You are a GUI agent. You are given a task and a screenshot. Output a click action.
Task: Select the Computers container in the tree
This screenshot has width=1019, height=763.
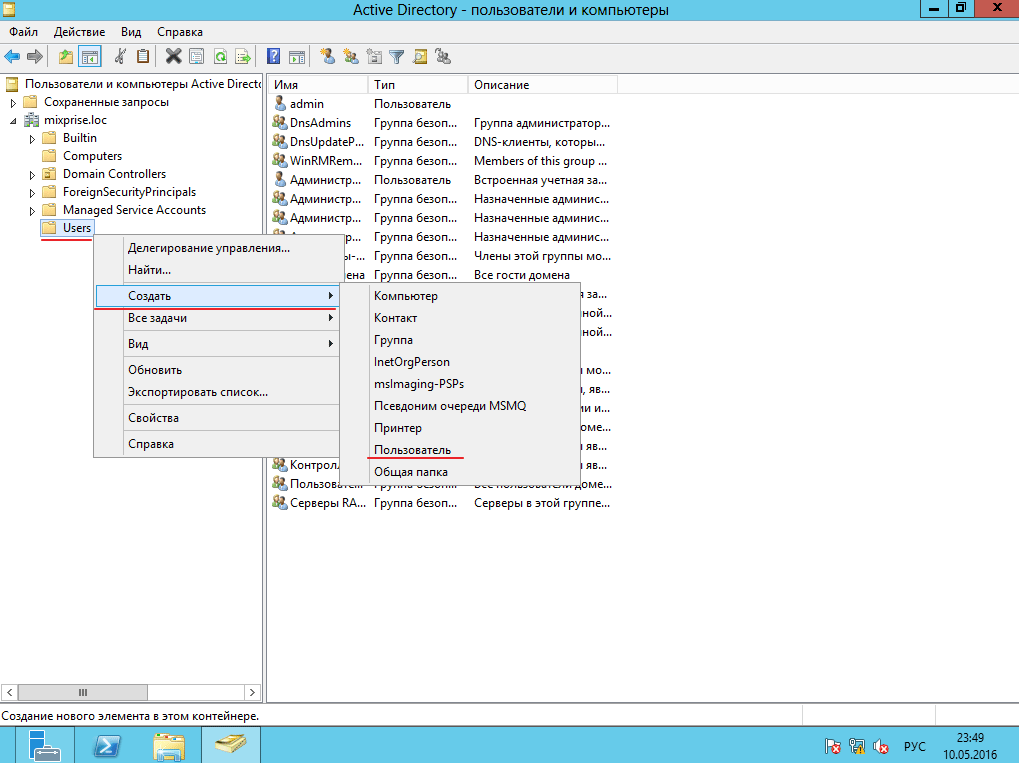click(92, 156)
